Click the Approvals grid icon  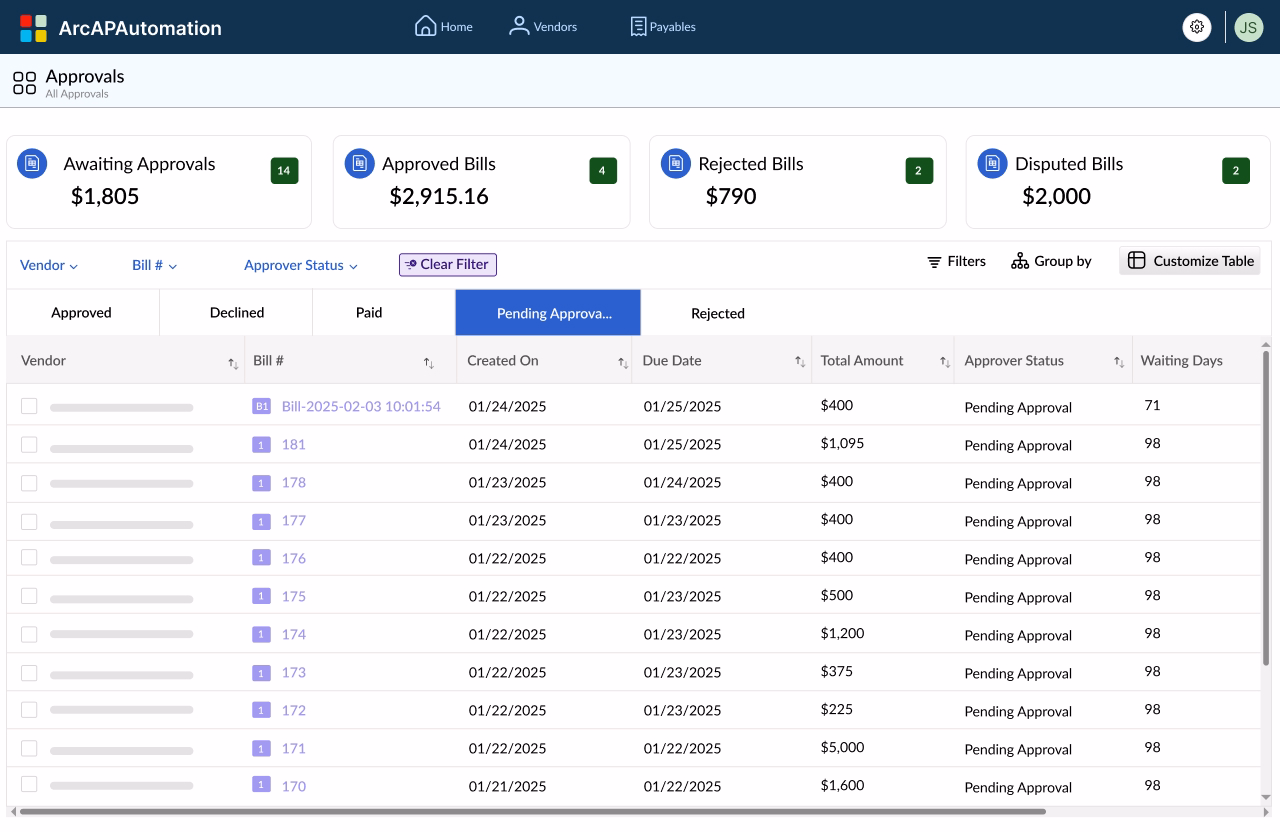[25, 83]
